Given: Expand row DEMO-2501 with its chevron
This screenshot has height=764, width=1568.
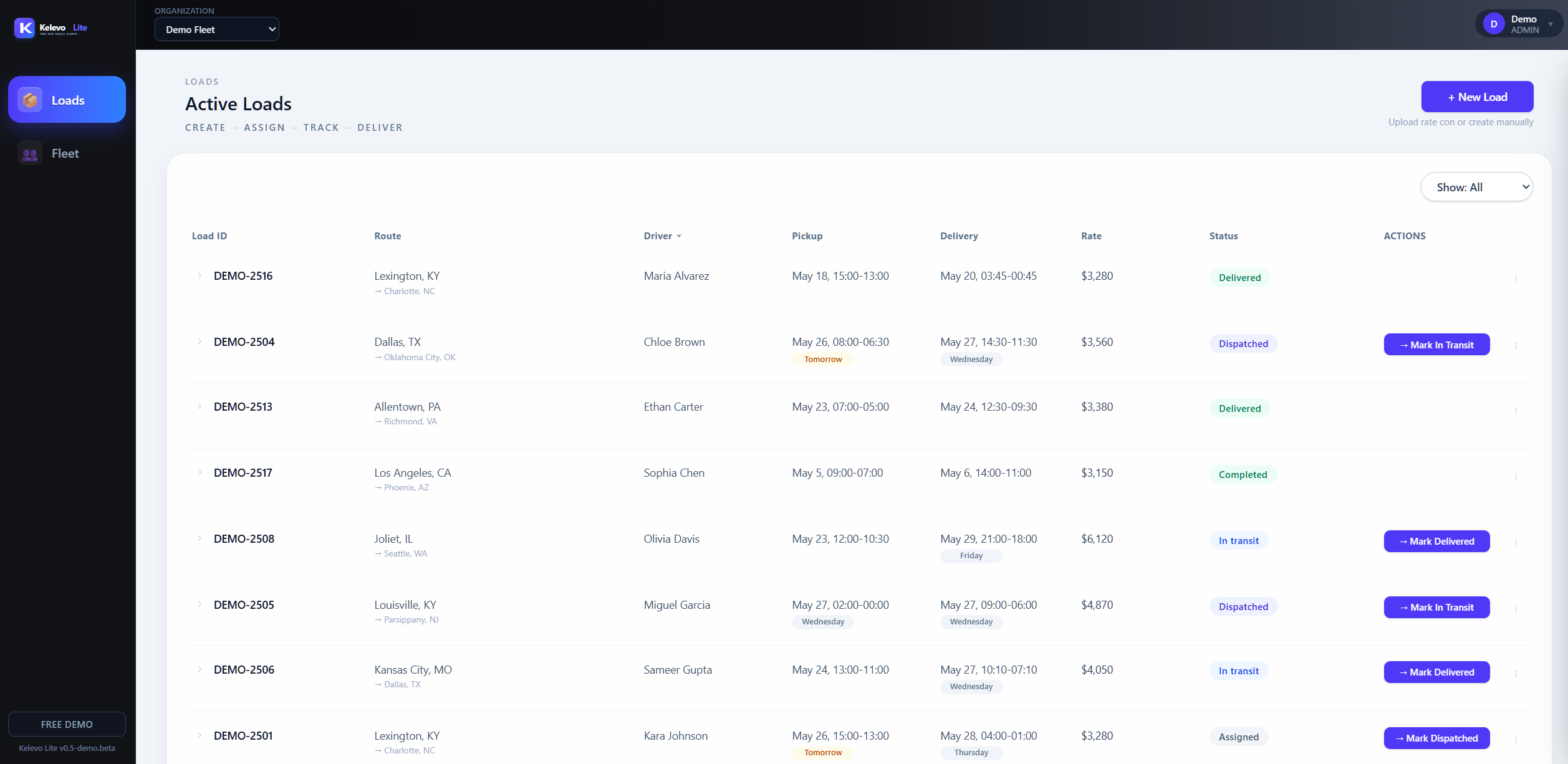Looking at the screenshot, I should tap(200, 735).
